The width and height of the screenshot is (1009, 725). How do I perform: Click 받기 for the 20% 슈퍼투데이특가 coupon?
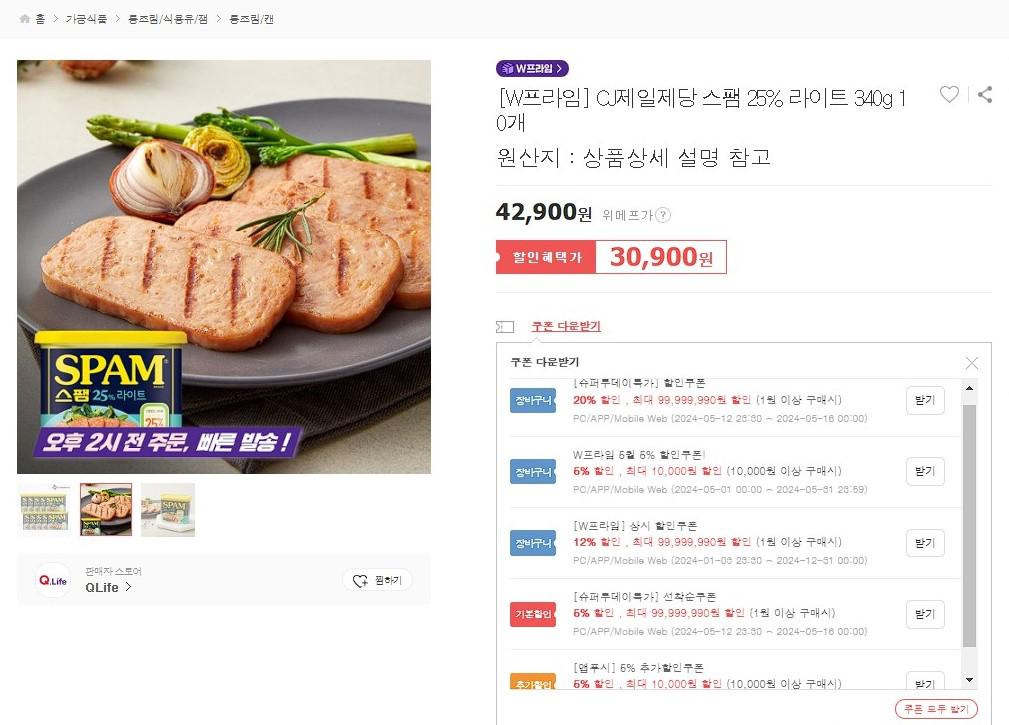pyautogui.click(x=924, y=400)
